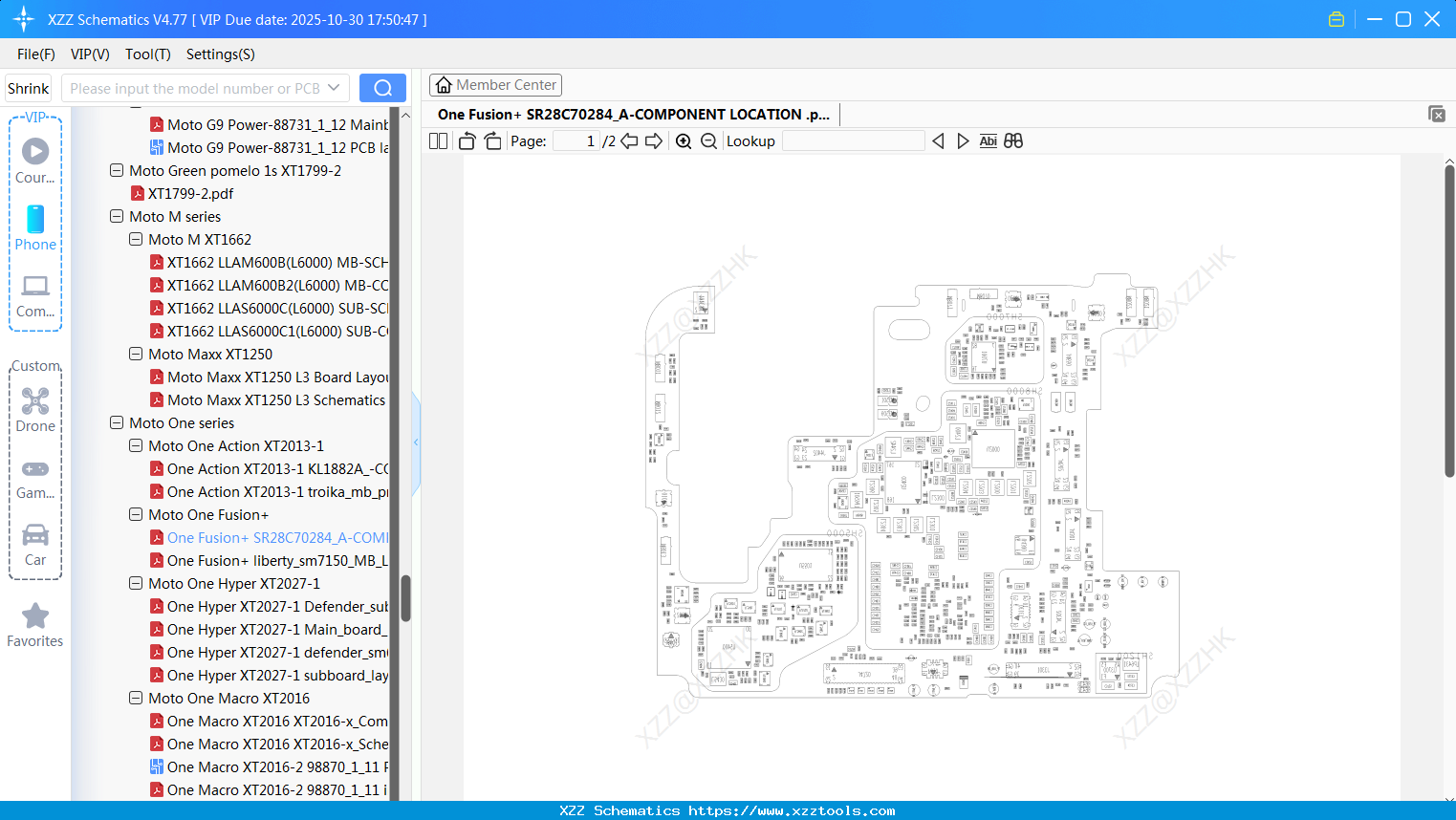The image size is (1456, 820).
Task: Activate the binoculars search tool
Action: pyautogui.click(x=1012, y=140)
